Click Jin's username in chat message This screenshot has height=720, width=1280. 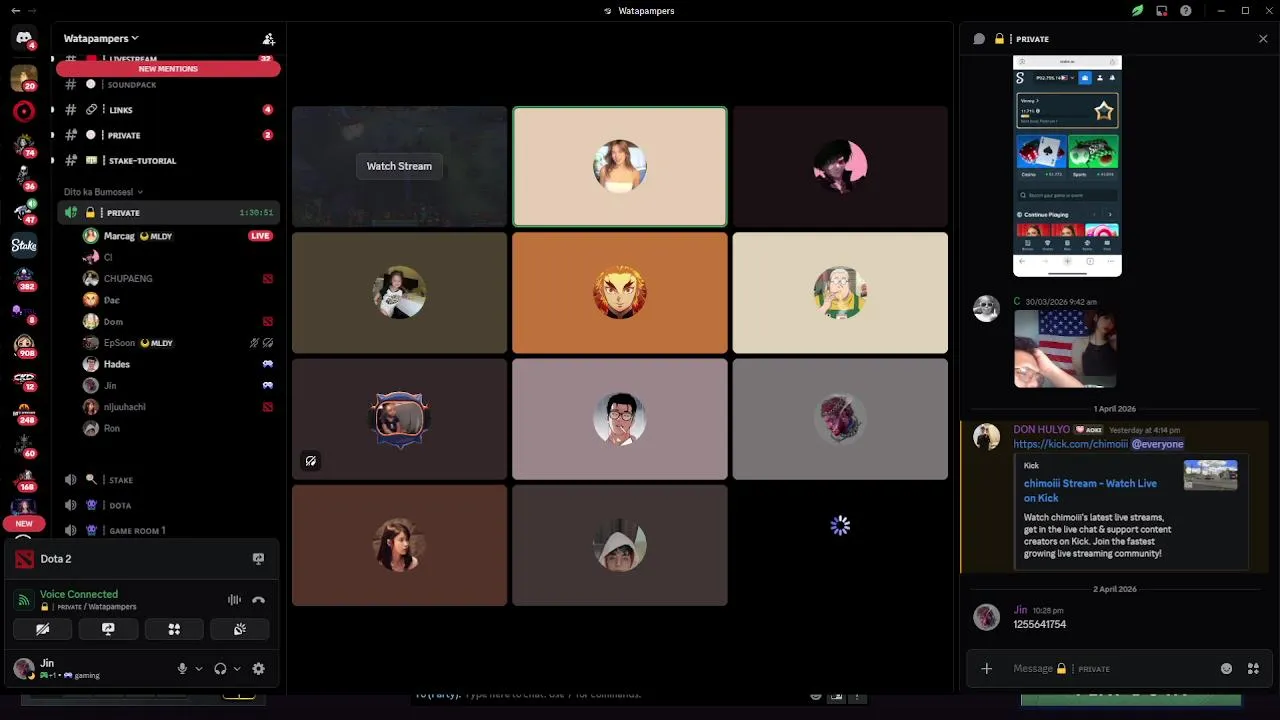(1020, 610)
